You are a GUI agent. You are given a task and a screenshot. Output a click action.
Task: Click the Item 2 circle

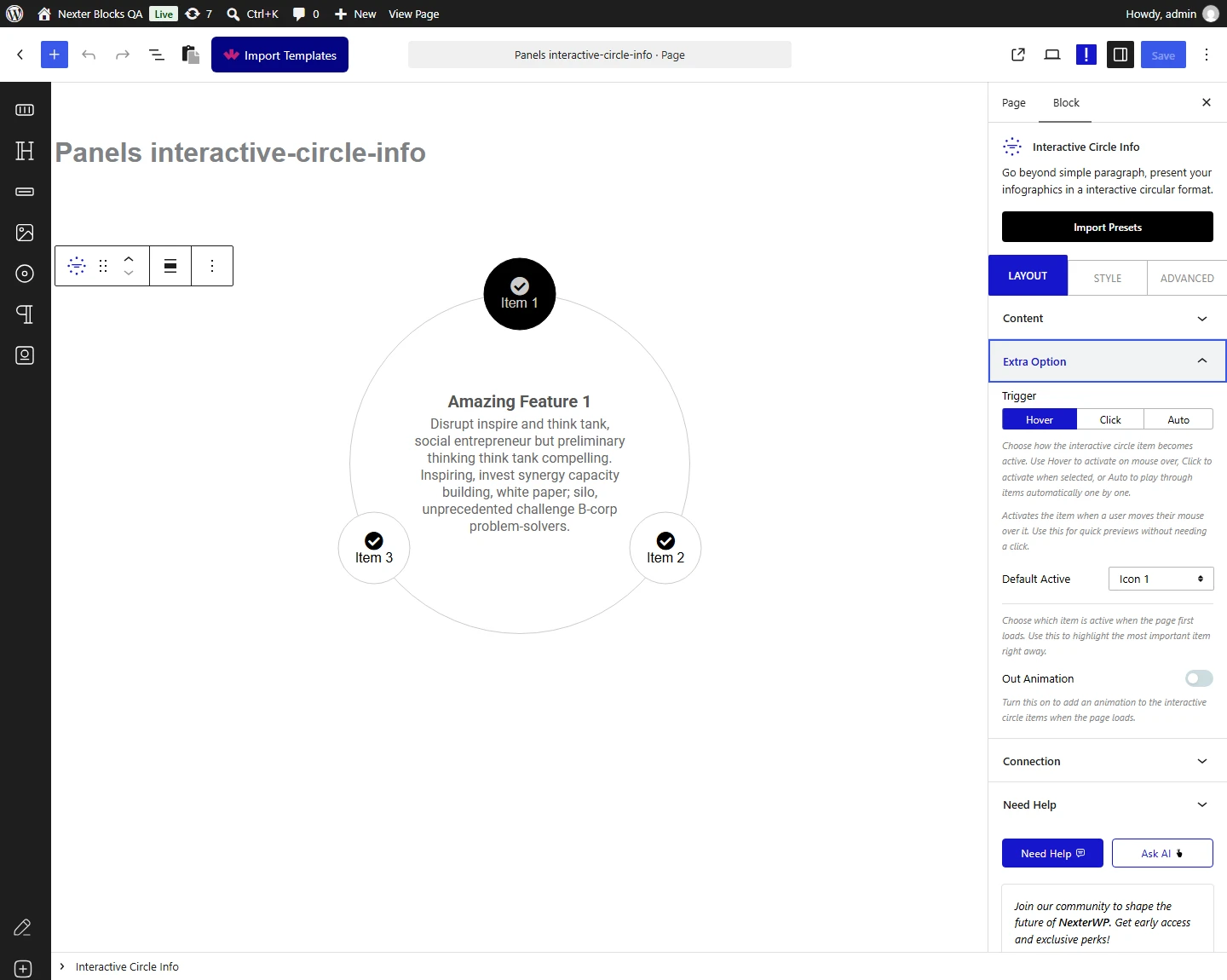[x=665, y=548]
